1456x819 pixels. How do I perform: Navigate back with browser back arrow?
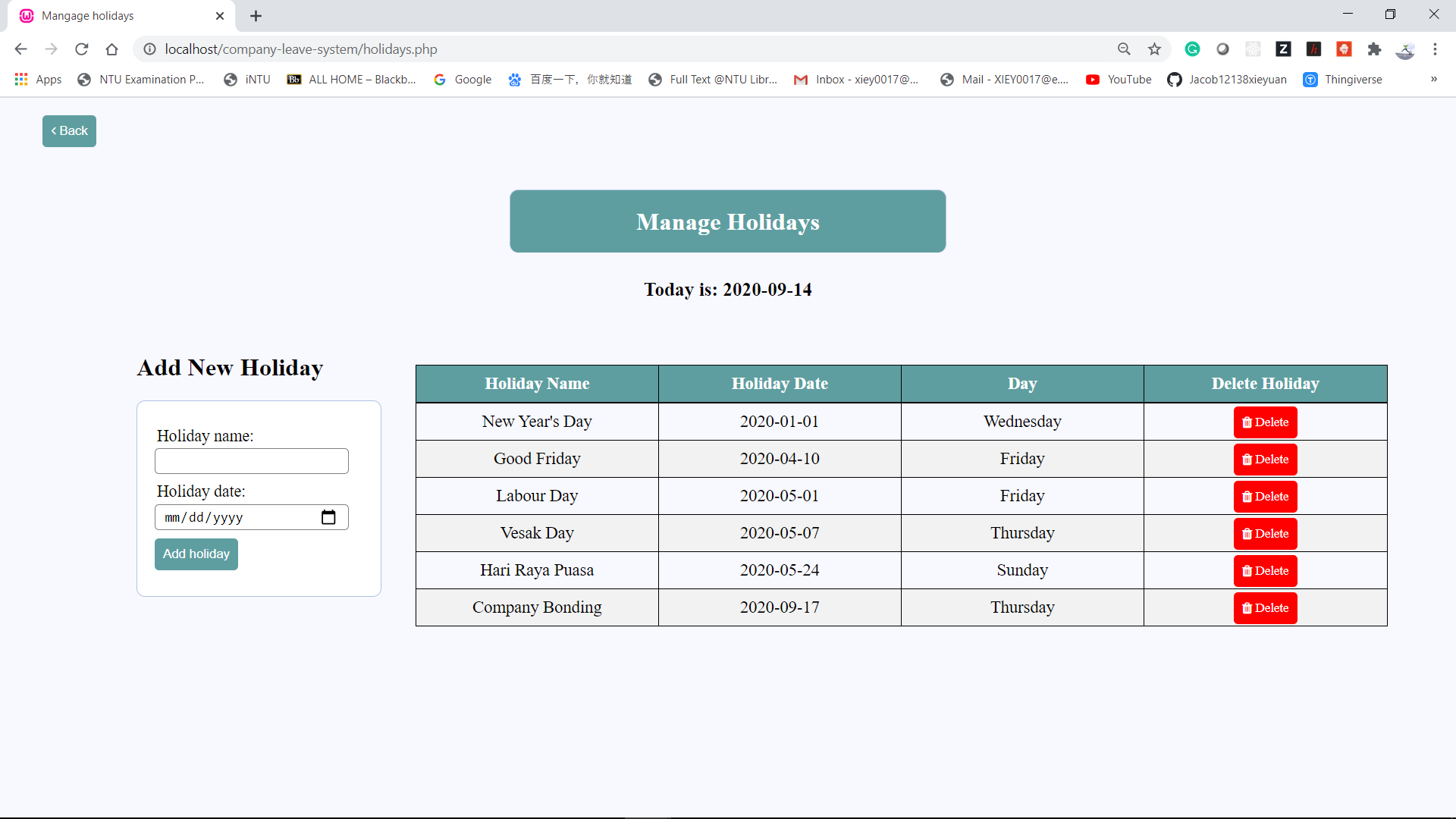[20, 49]
